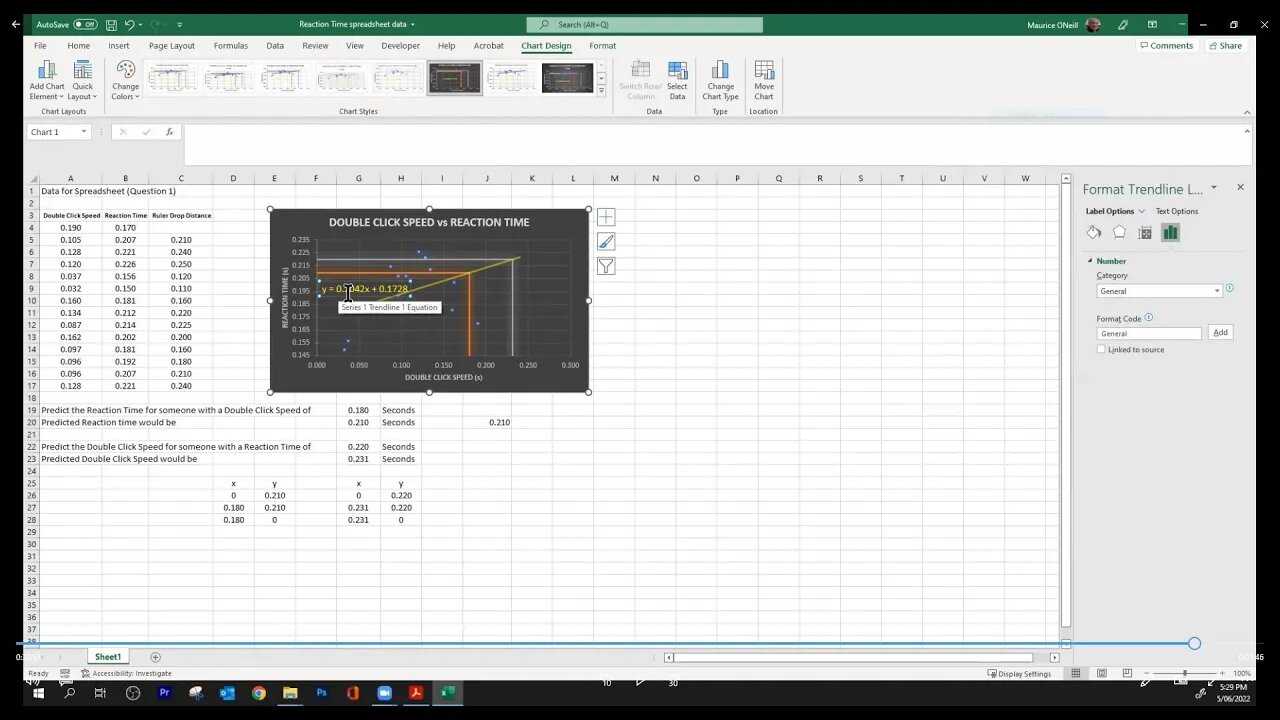Screen dimensions: 1280x720
Task: Click the Change Chart Type button
Action: click(x=720, y=80)
